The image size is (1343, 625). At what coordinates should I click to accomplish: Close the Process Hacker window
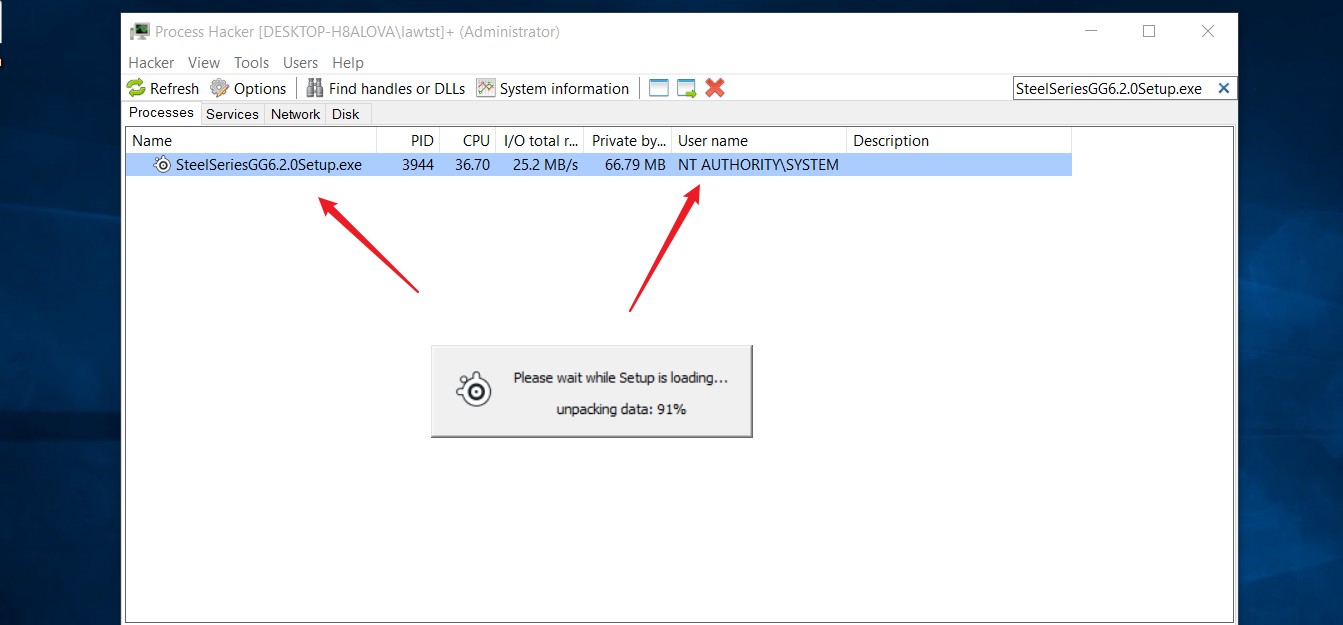tap(1208, 31)
